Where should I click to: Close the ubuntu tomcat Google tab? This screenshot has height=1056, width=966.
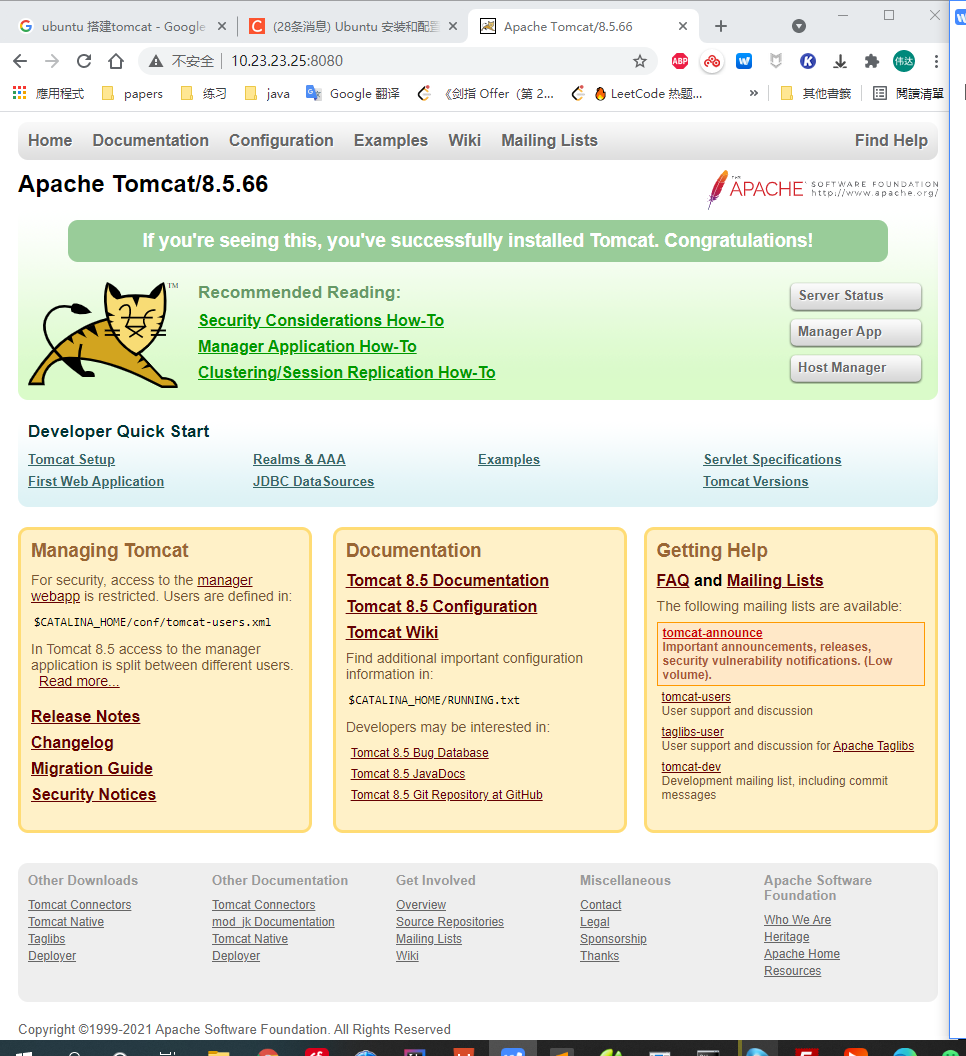tap(222, 26)
